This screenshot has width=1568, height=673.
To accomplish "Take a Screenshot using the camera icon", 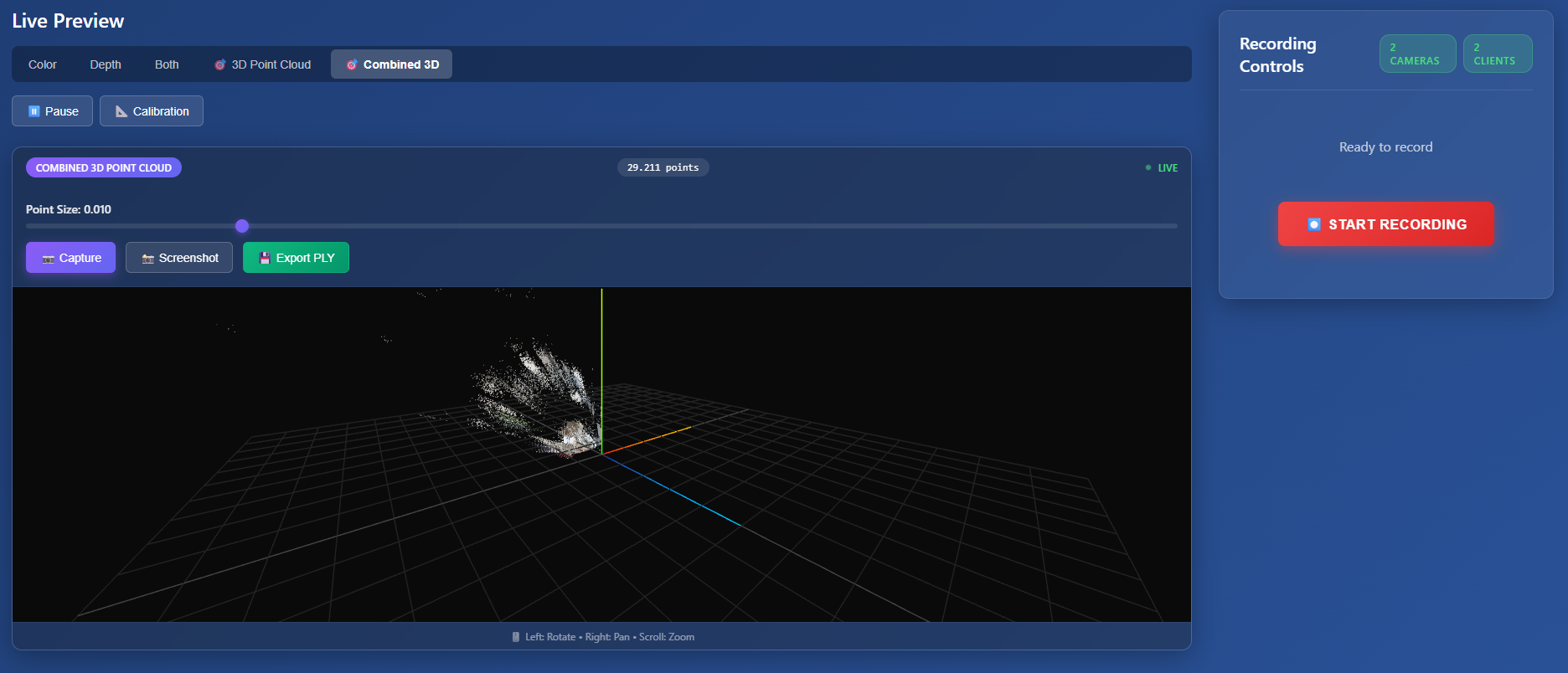I will pyautogui.click(x=148, y=259).
